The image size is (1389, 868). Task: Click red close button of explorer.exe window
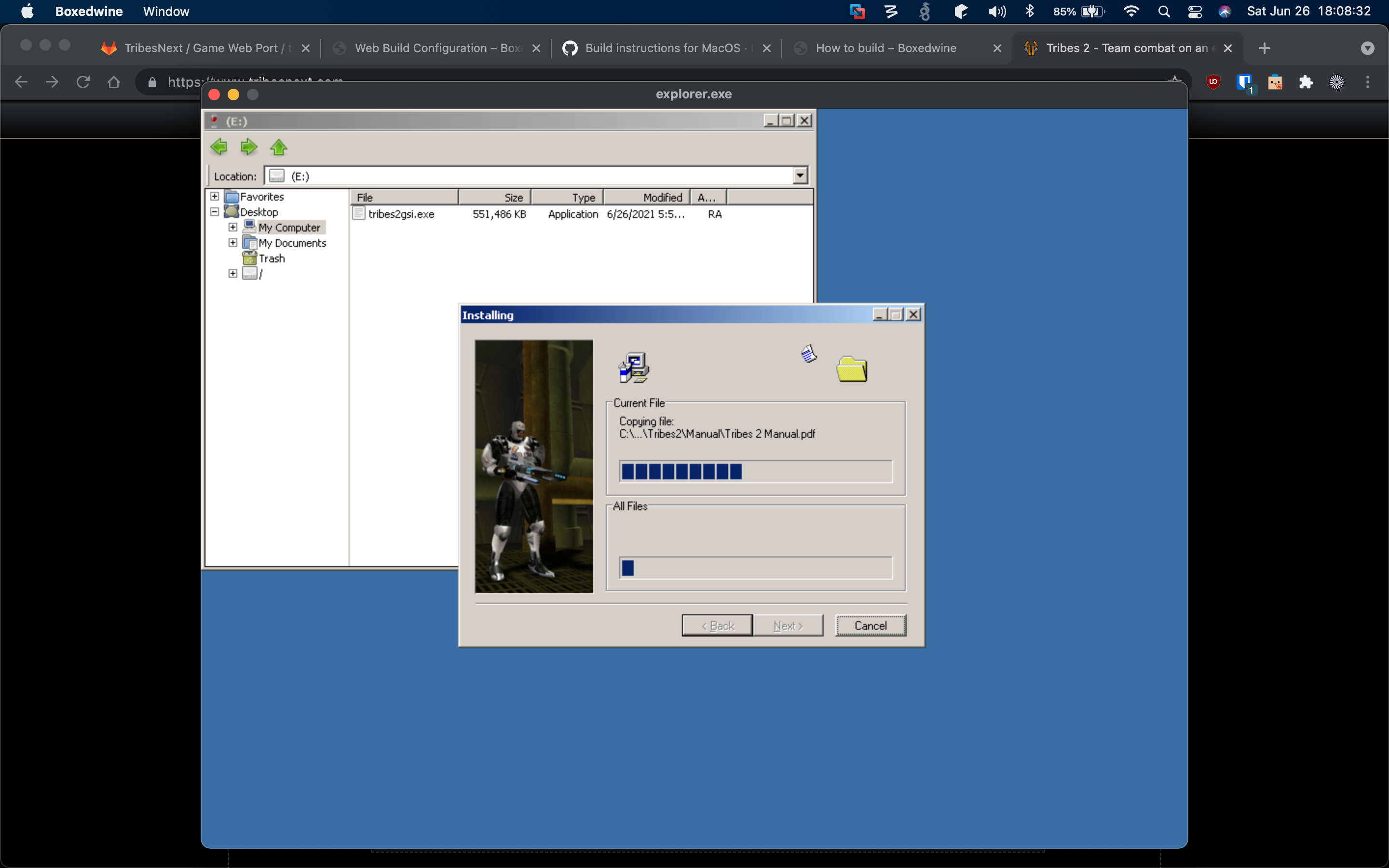tap(214, 95)
